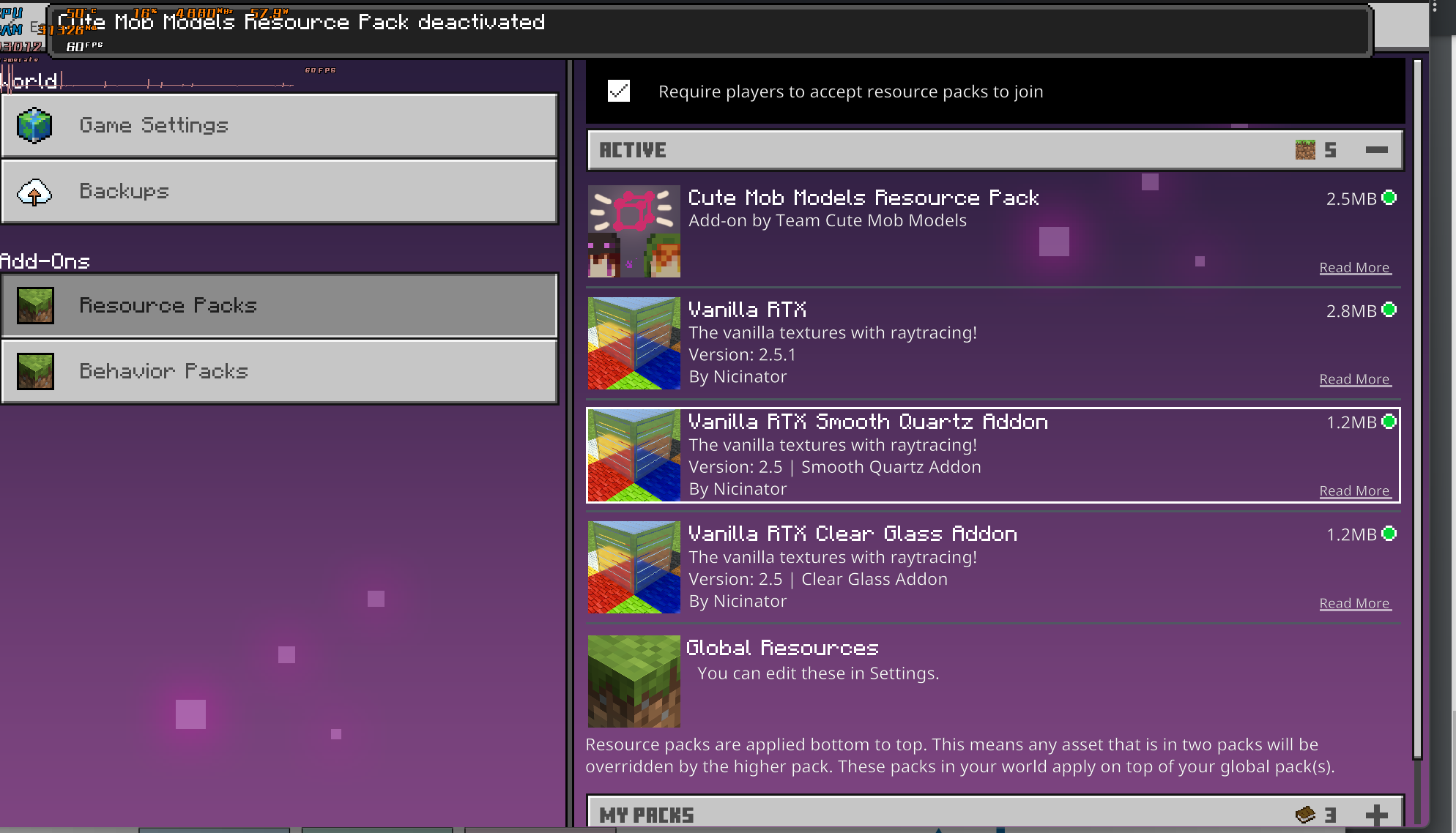
Task: Click the Vanilla RTX pack thumbnail
Action: [634, 343]
